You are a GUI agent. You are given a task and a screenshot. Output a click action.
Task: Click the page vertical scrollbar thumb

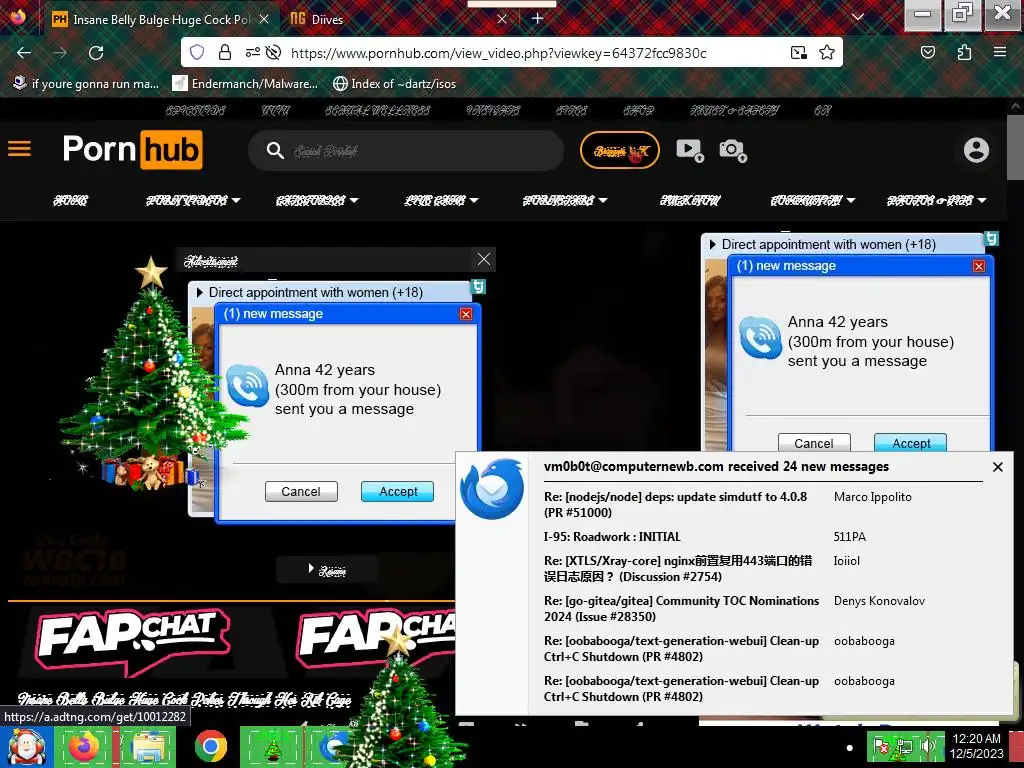pyautogui.click(x=1016, y=147)
